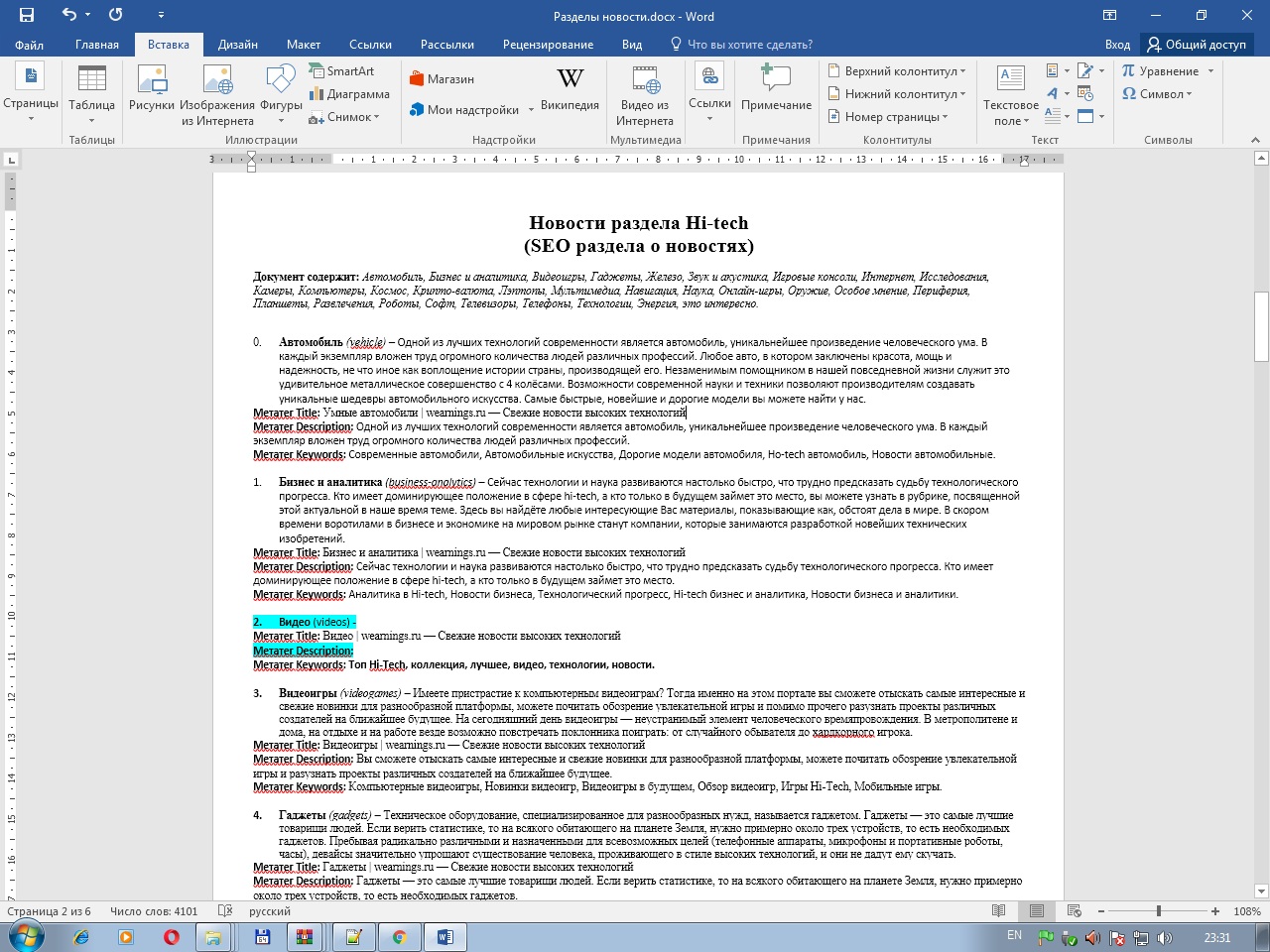Open the Table insert menu
This screenshot has width=1270, height=952.
tap(91, 94)
